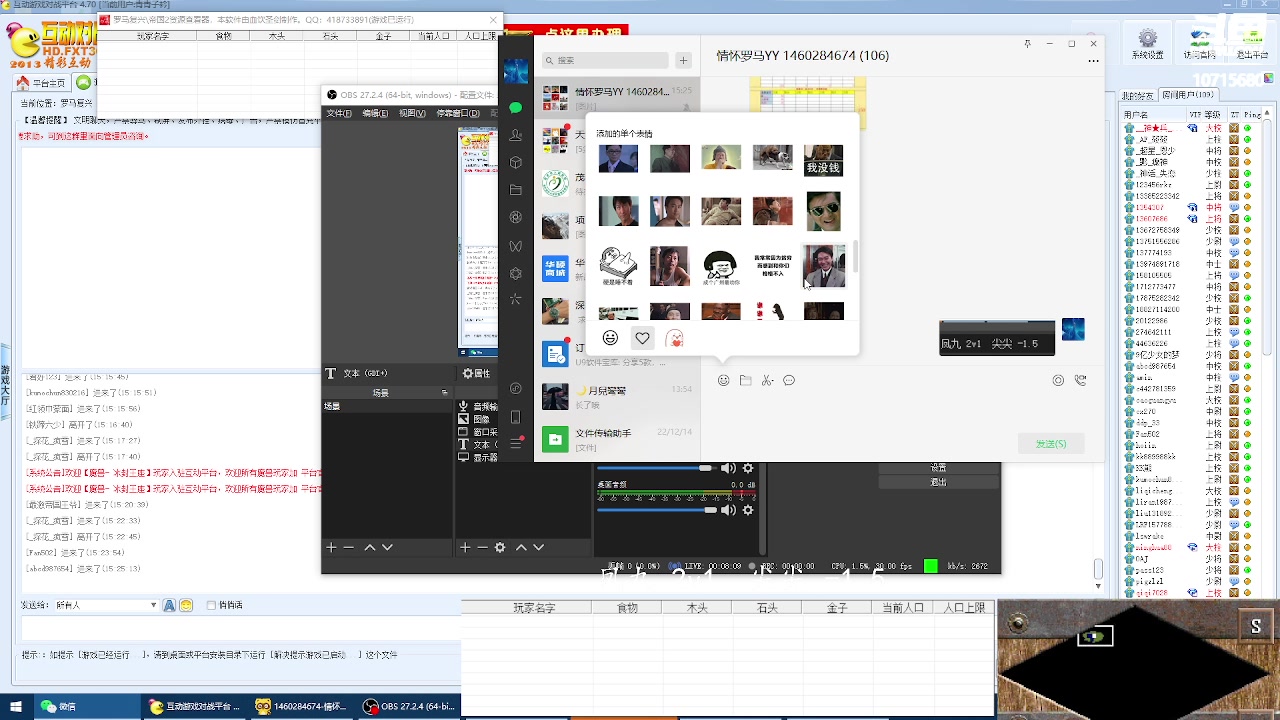Click the Windows Start button
Screen dimensions: 1280x720
15,706
